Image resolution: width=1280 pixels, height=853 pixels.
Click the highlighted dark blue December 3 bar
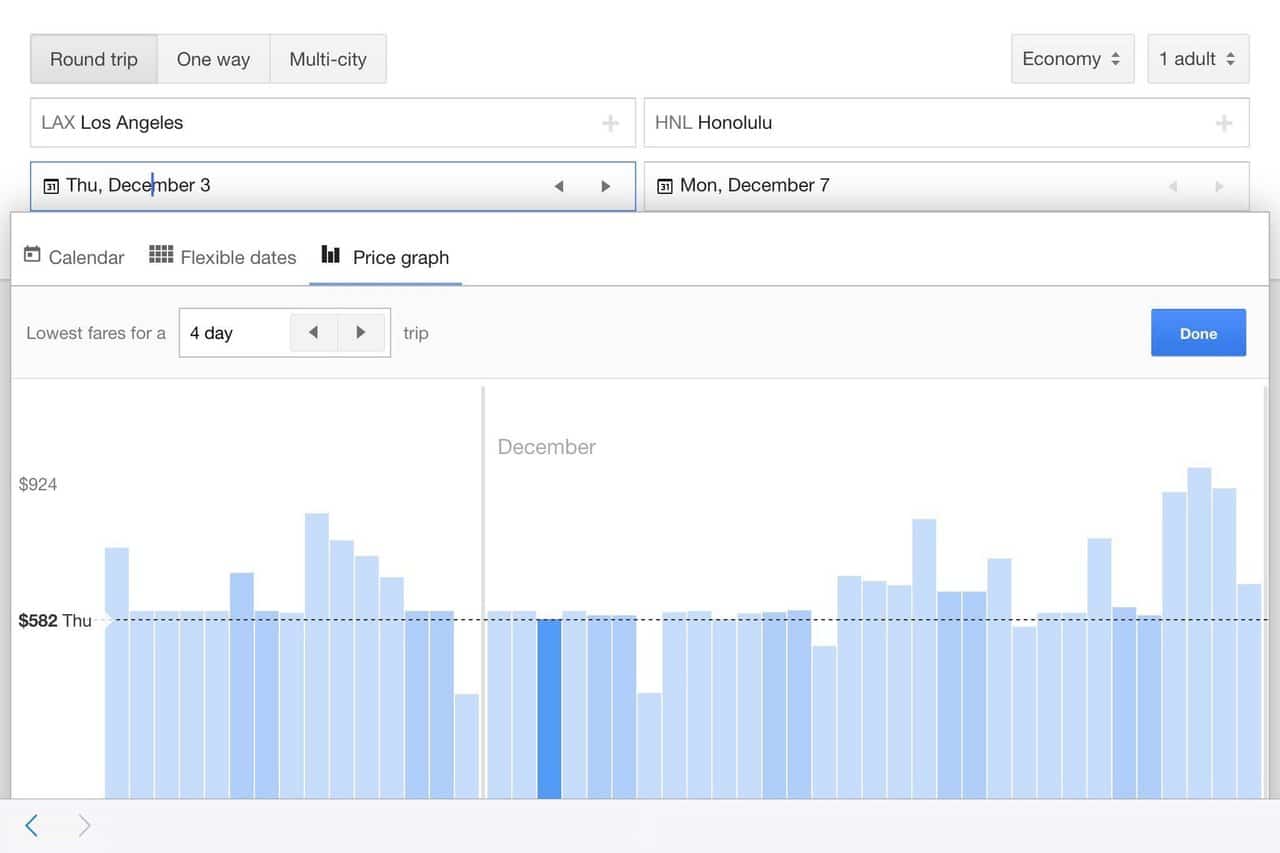click(549, 708)
